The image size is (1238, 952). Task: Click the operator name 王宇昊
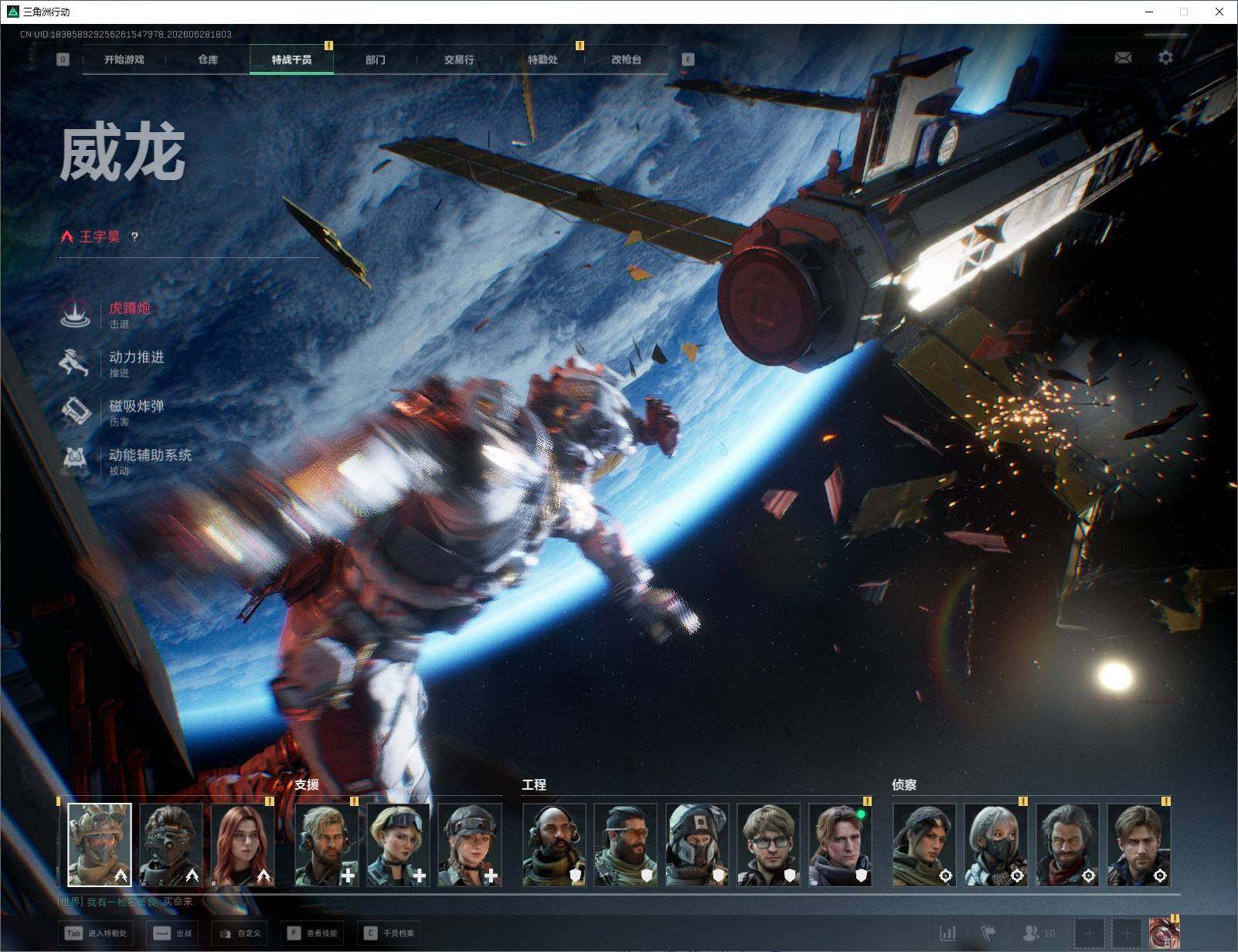tap(100, 236)
